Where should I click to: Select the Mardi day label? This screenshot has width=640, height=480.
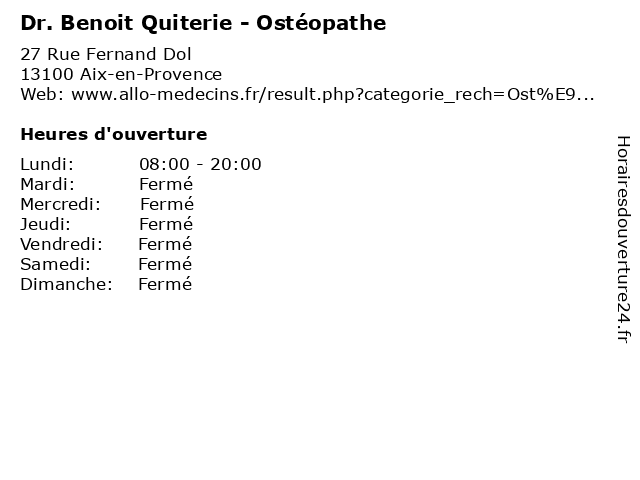(47, 184)
